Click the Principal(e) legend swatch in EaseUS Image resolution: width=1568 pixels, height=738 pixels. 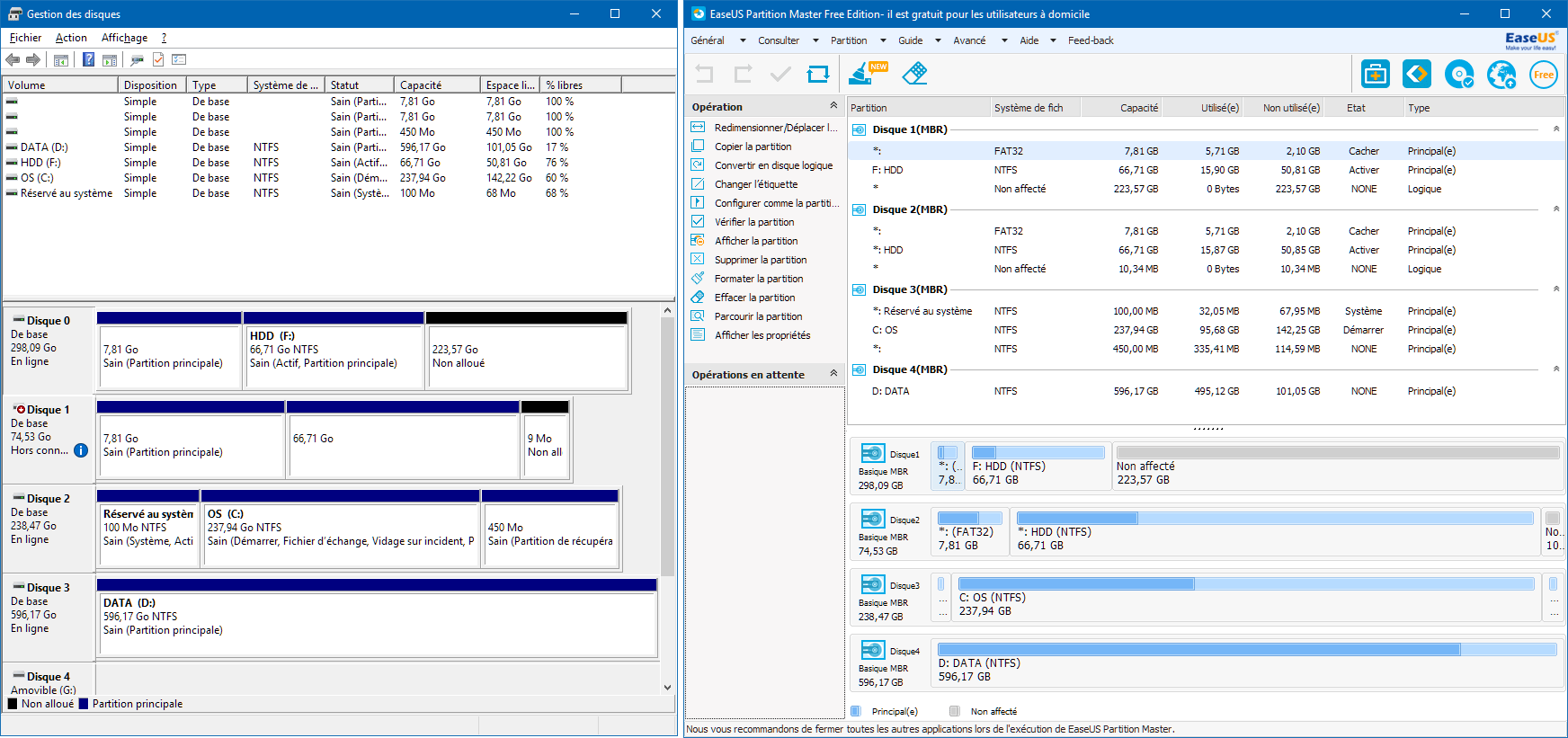tap(856, 711)
